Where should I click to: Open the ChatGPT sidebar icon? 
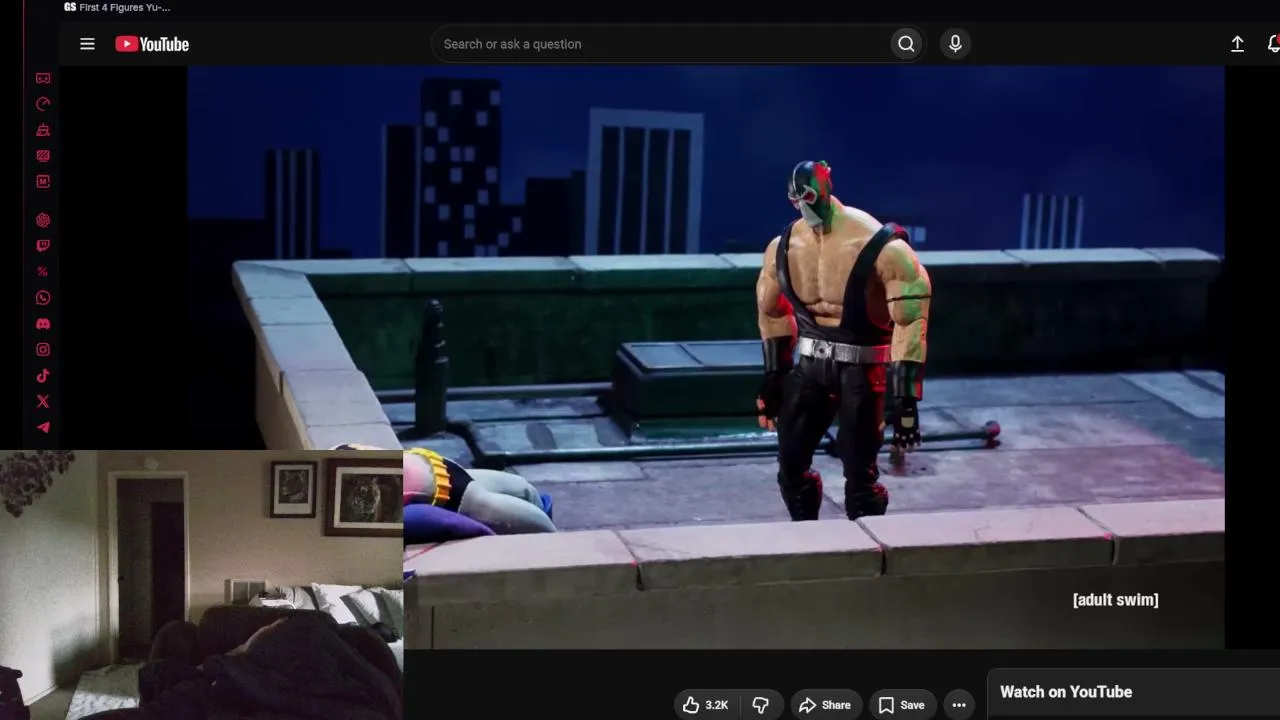coord(43,220)
